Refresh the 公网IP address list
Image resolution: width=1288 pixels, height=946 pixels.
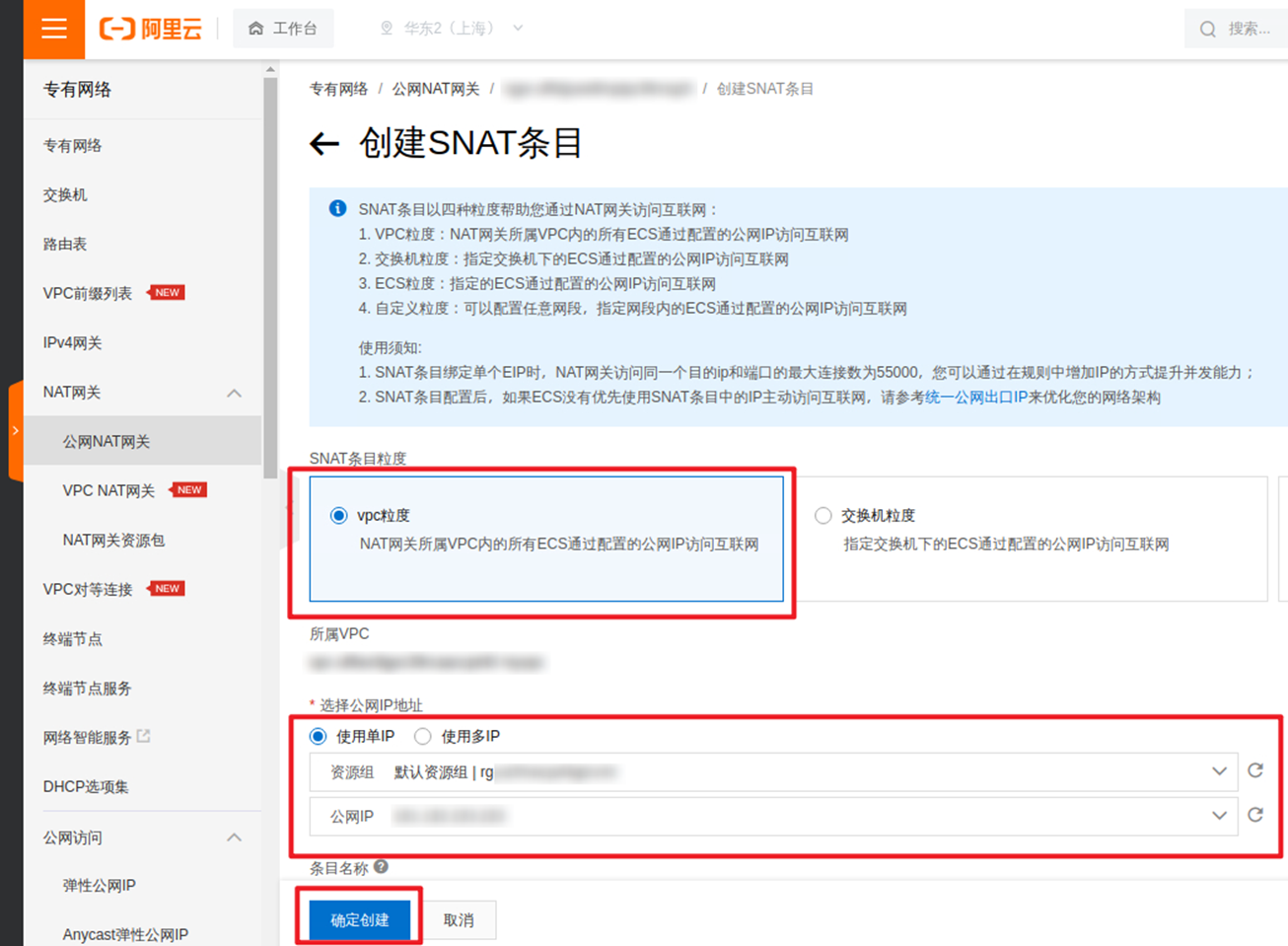[x=1255, y=815]
